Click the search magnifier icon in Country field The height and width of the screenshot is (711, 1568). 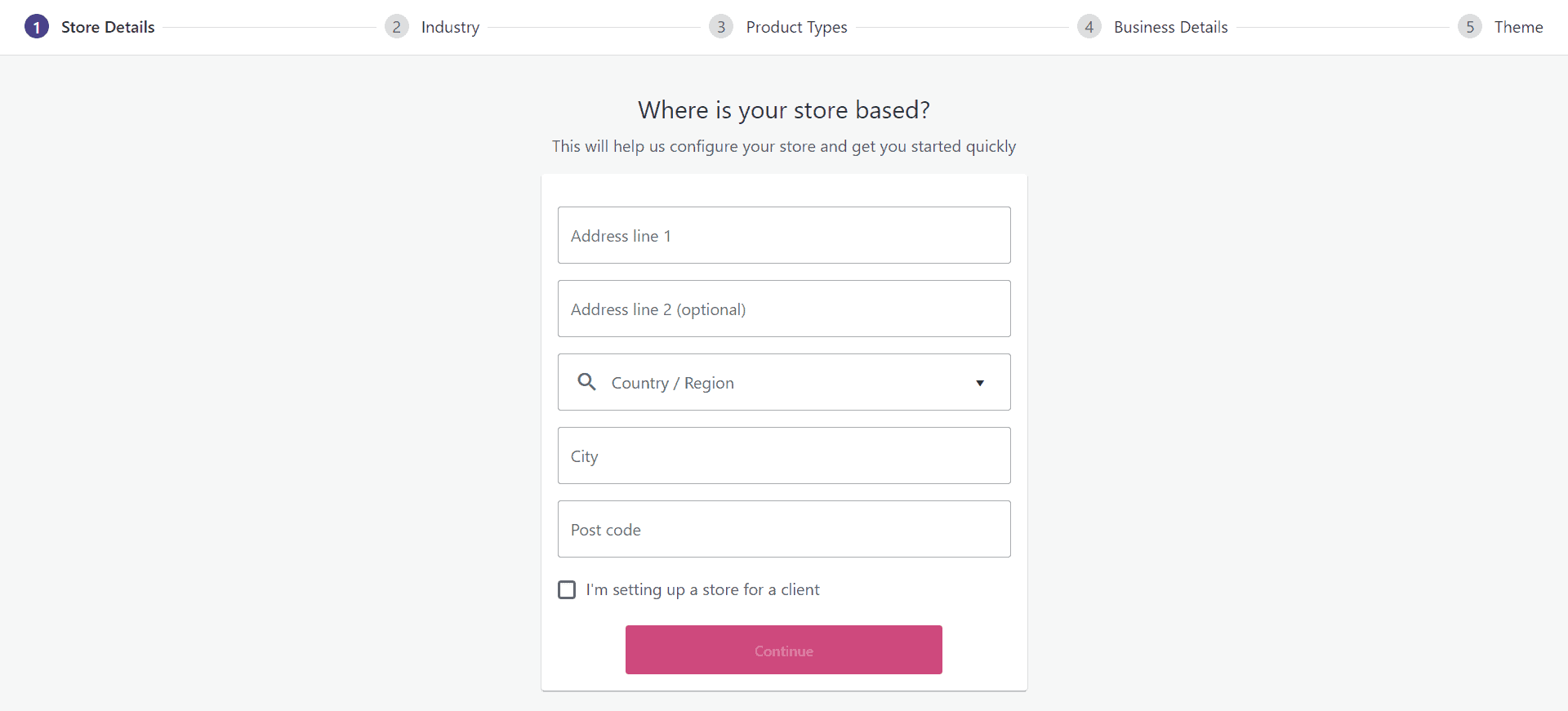point(586,381)
